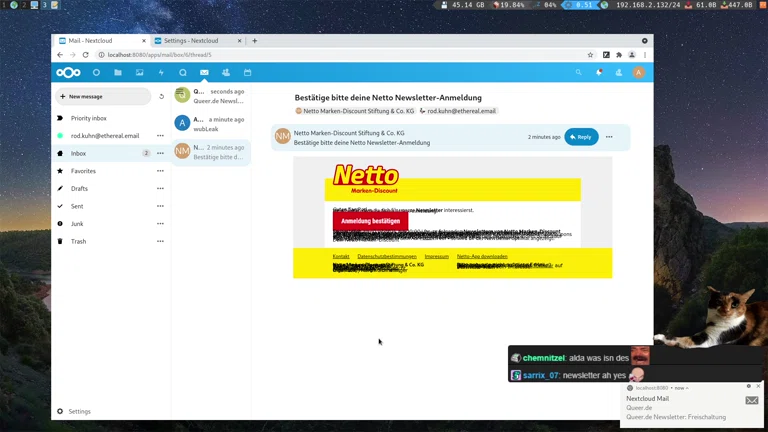The width and height of the screenshot is (768, 432).
Task: Open the Chrome three-dot menu
Action: (645, 55)
